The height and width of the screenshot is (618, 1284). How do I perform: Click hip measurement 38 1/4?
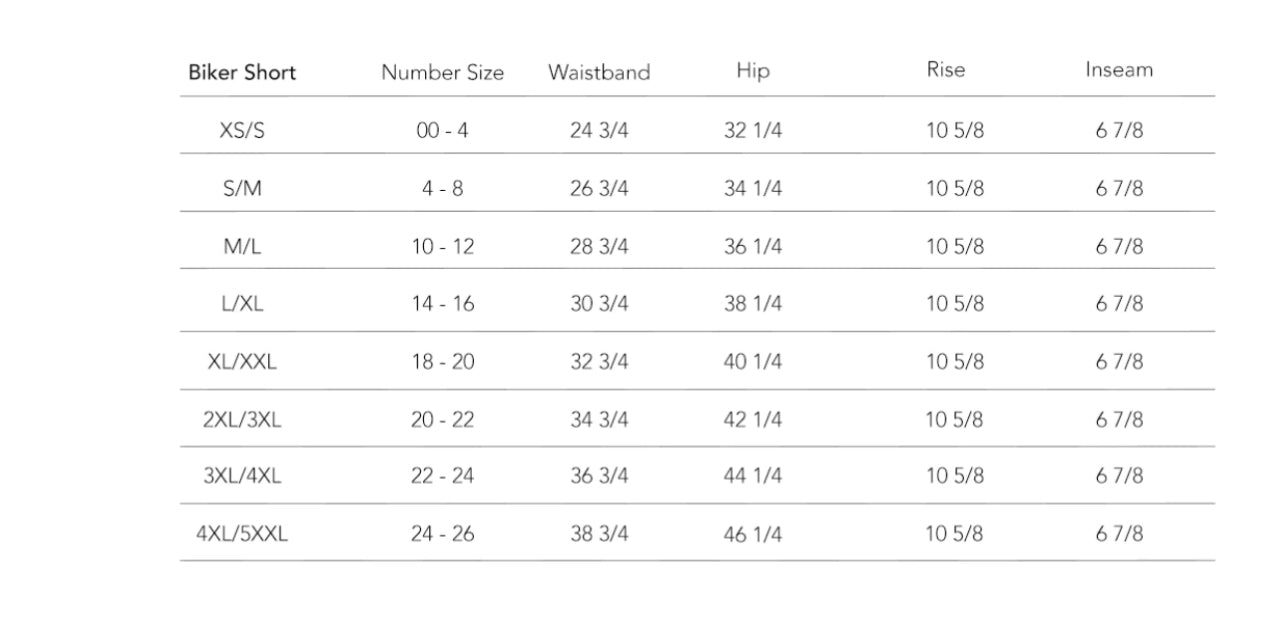tap(752, 303)
